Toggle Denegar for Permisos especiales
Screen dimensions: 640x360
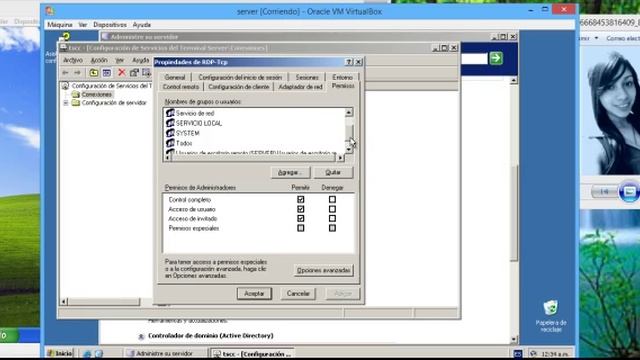coord(332,228)
